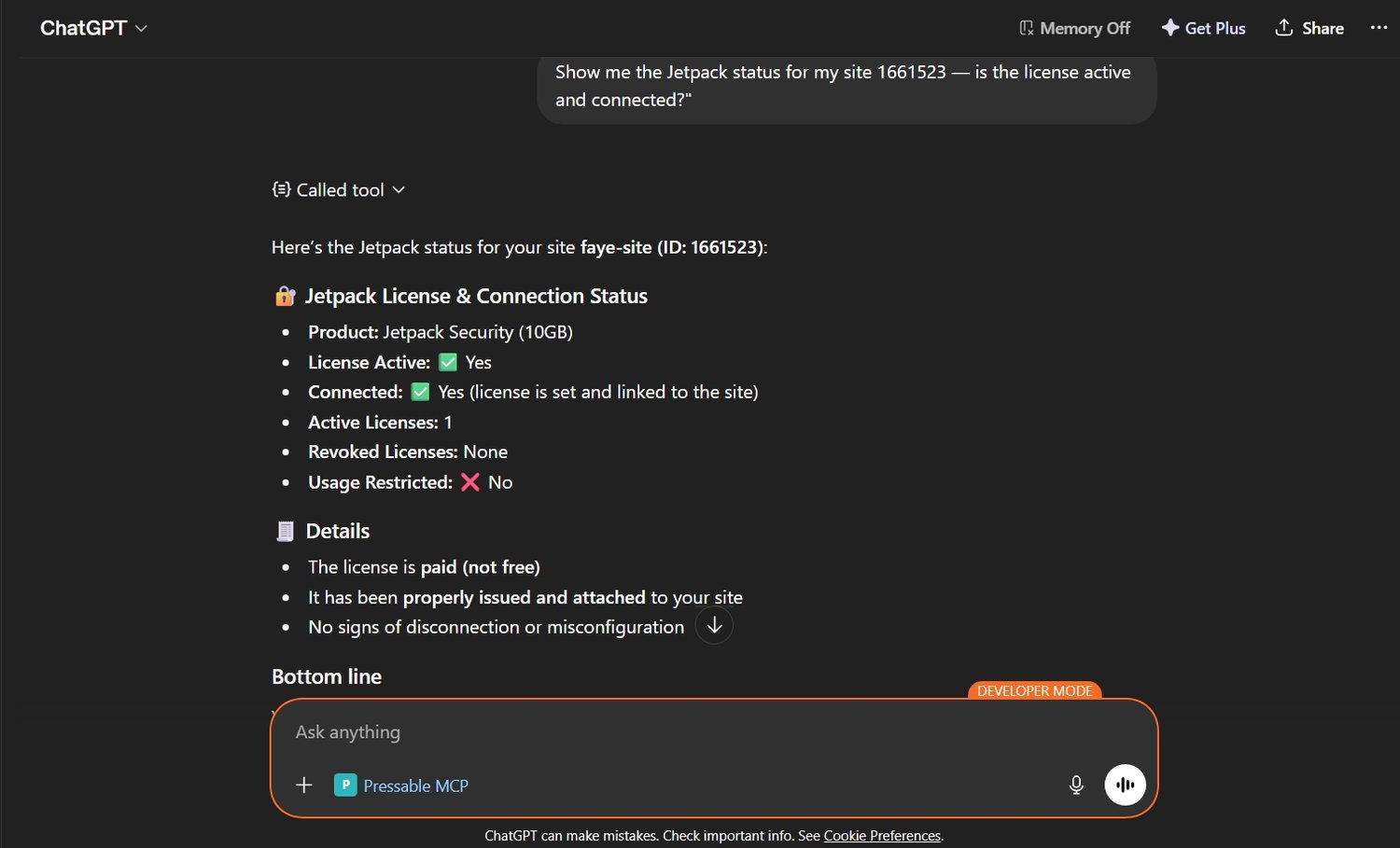This screenshot has height=848, width=1400.
Task: Click the 'Revoked Licenses: None' line
Action: coord(408,452)
